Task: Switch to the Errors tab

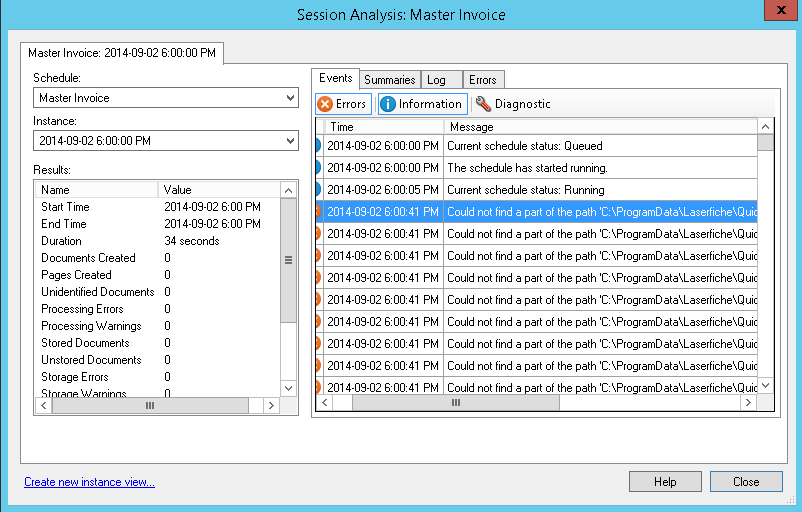Action: 482,80
